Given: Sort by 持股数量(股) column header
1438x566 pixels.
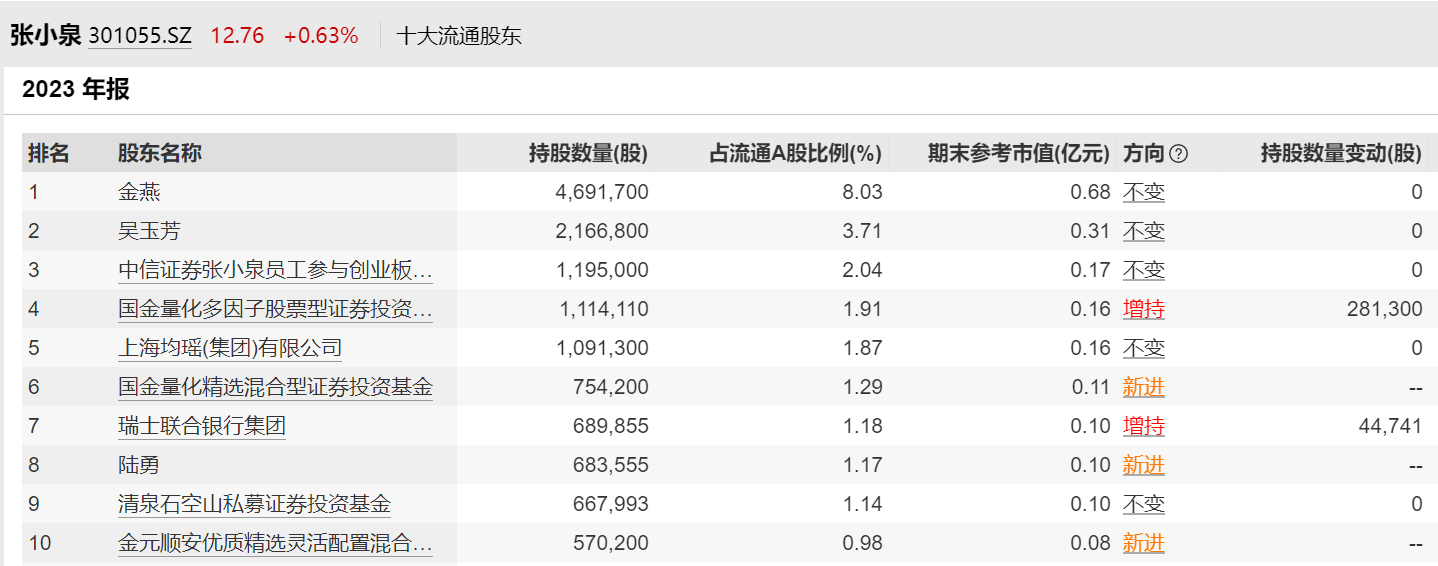Looking at the screenshot, I should pyautogui.click(x=588, y=154).
